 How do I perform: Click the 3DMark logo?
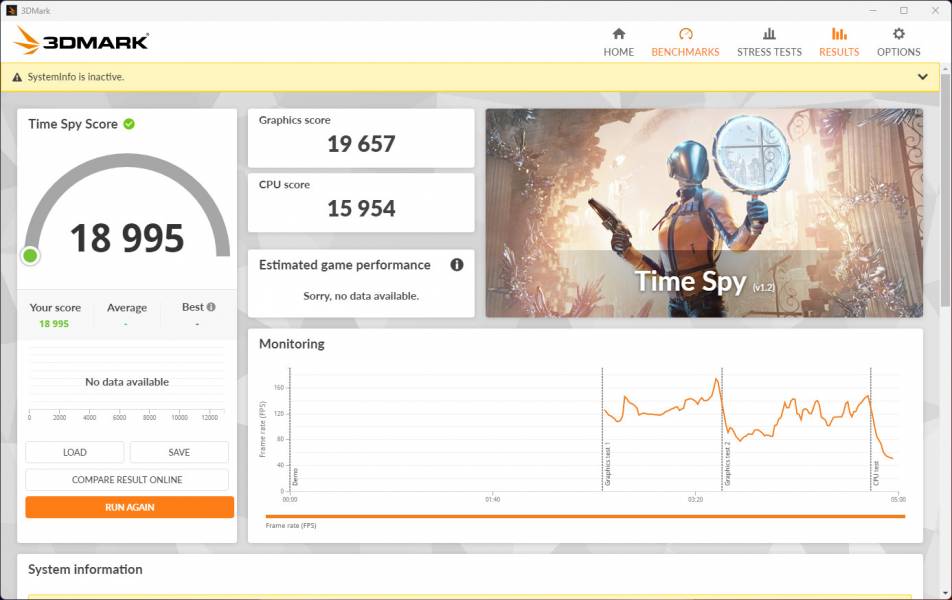pyautogui.click(x=82, y=41)
